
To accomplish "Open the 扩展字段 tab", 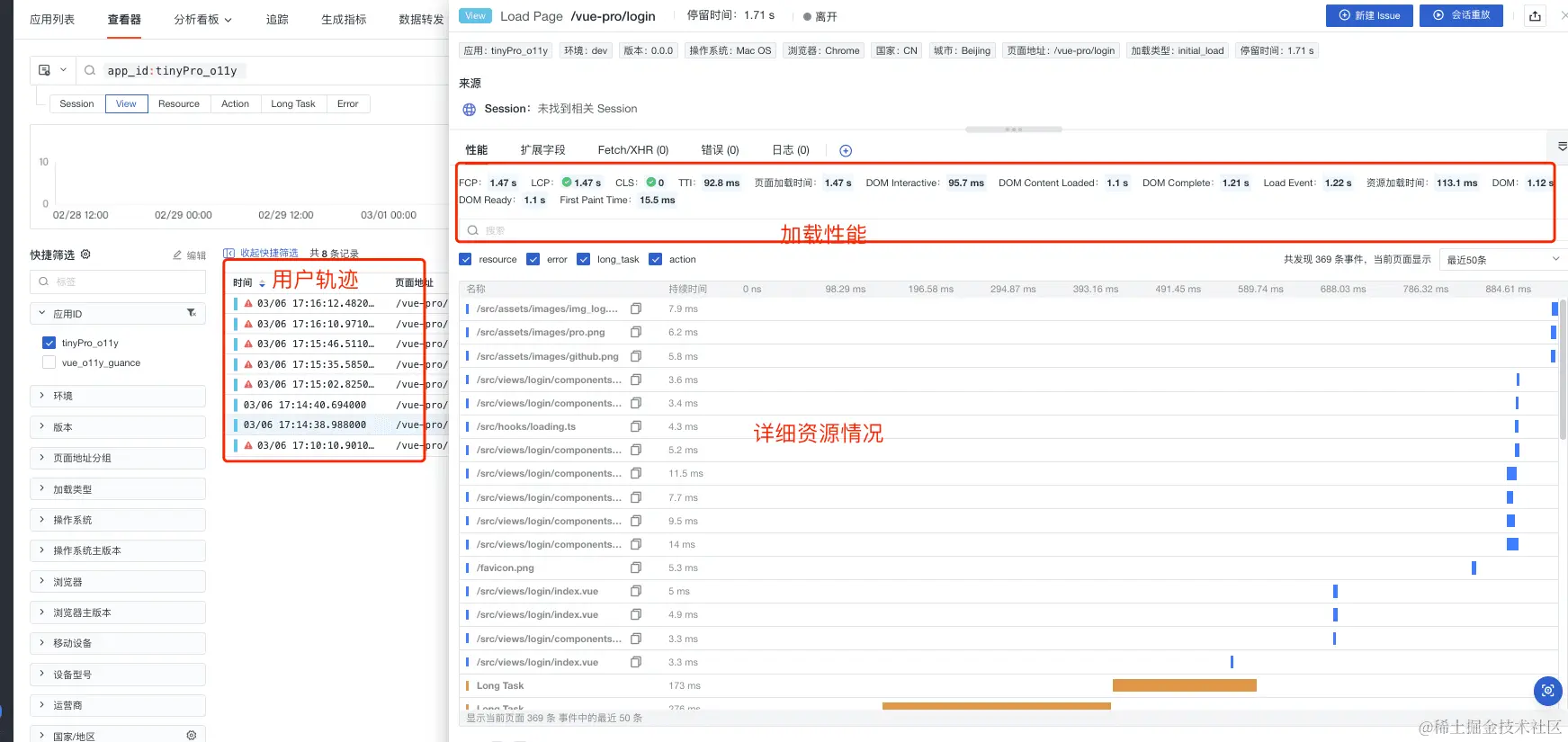I will click(542, 150).
